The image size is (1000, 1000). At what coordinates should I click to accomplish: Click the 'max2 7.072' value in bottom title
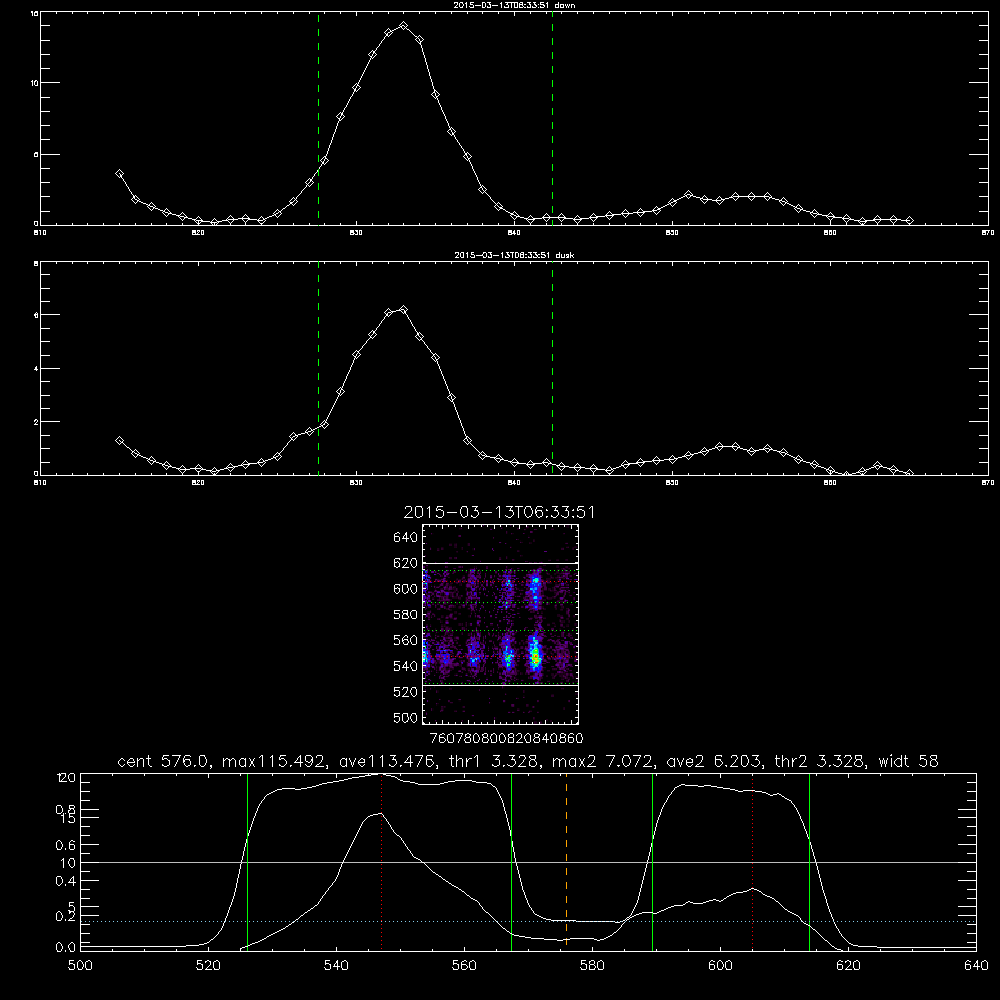click(x=602, y=761)
